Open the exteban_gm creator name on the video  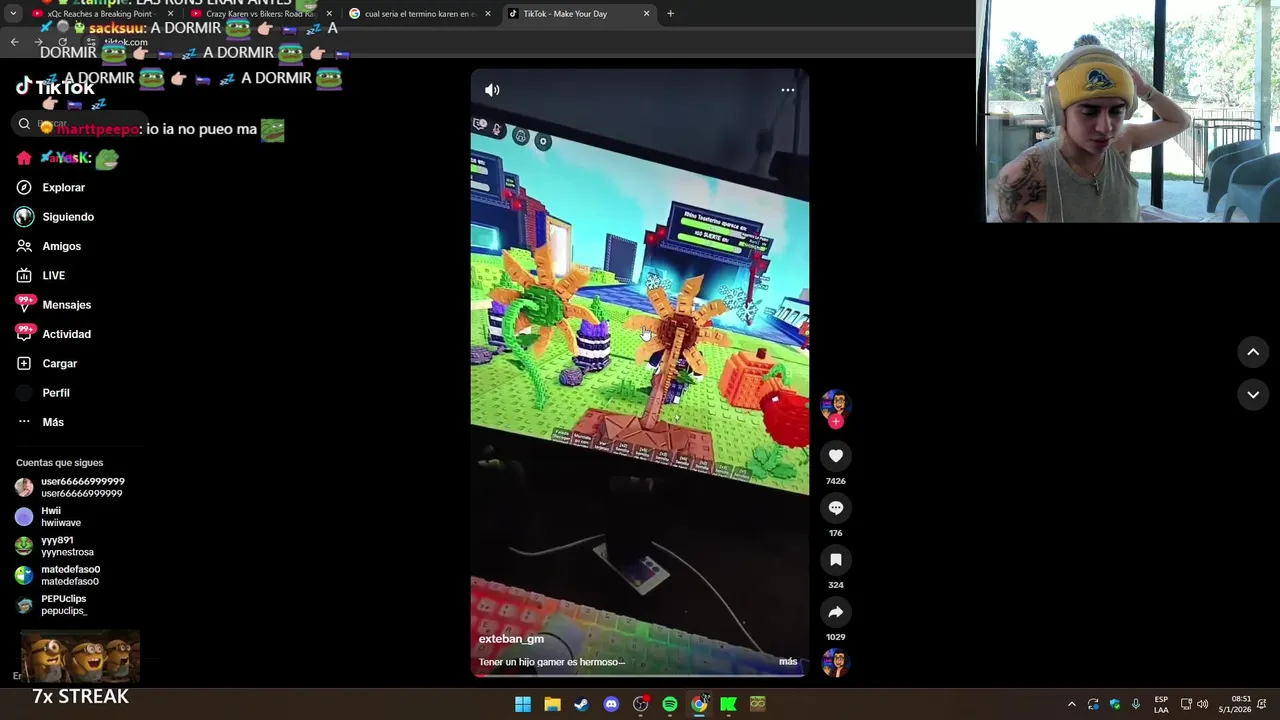[x=511, y=639]
